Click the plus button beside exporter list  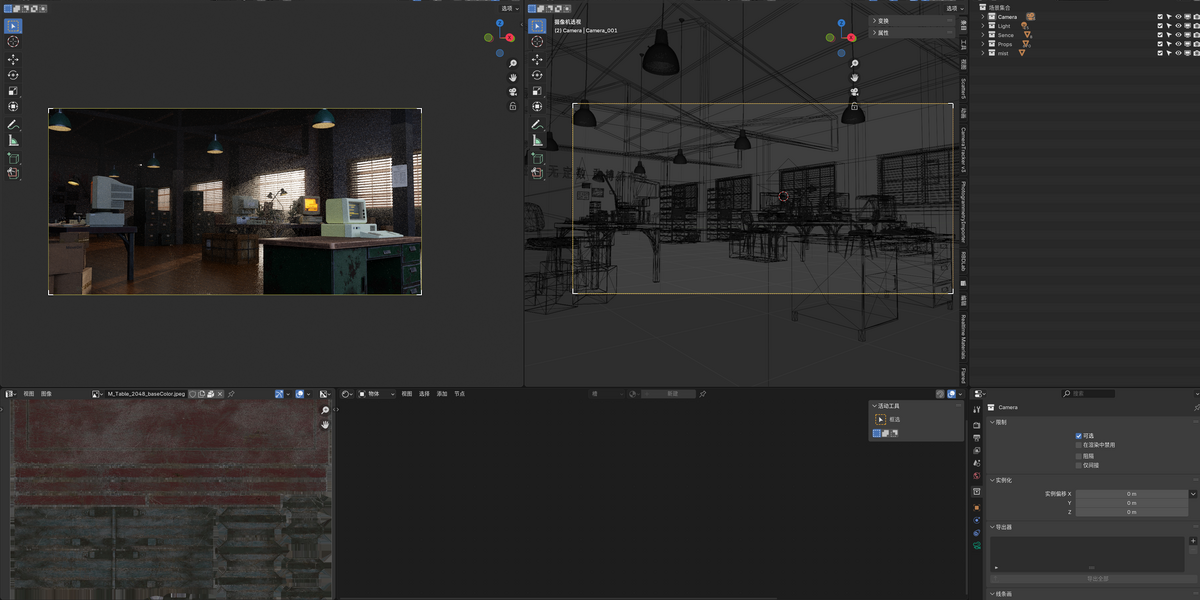[1193, 541]
